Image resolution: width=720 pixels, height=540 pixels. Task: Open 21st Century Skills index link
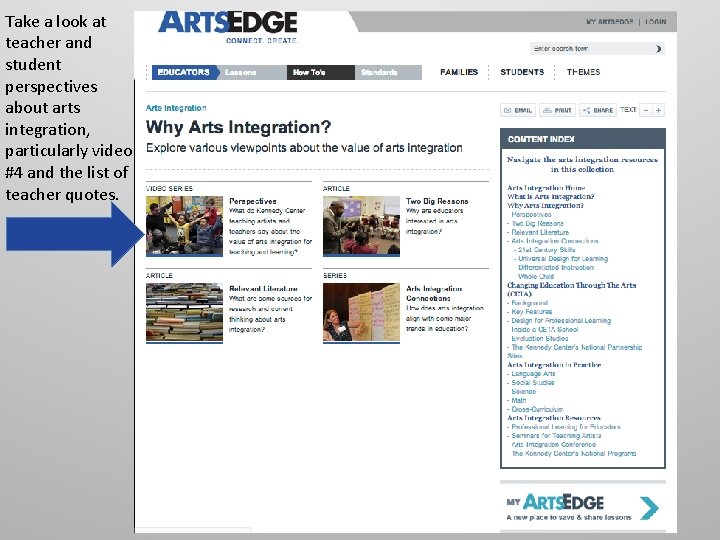pyautogui.click(x=546, y=250)
